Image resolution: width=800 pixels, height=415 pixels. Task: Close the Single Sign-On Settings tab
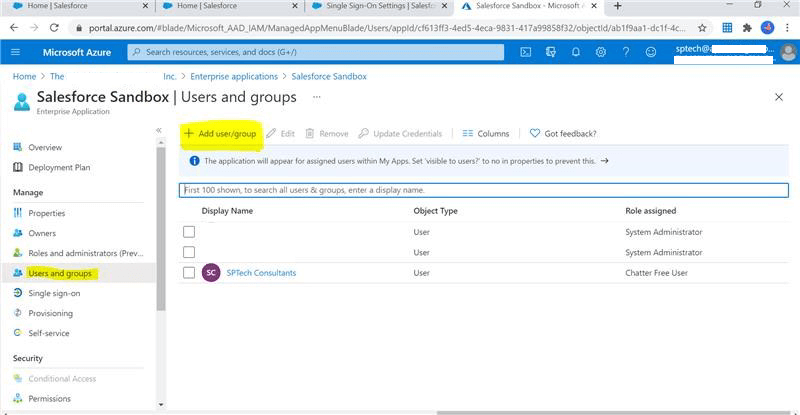(444, 6)
